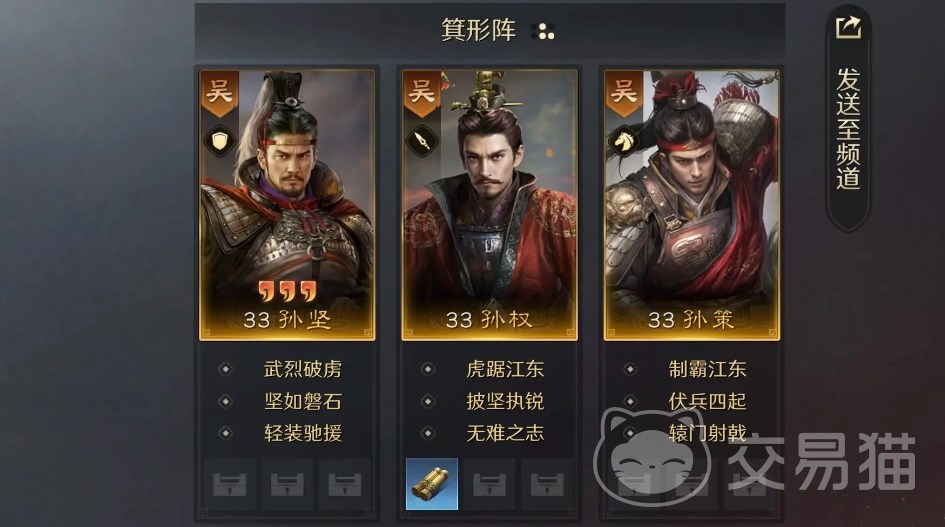
Task: Click the first locked equipment slot under 孙坚
Action: click(x=230, y=484)
